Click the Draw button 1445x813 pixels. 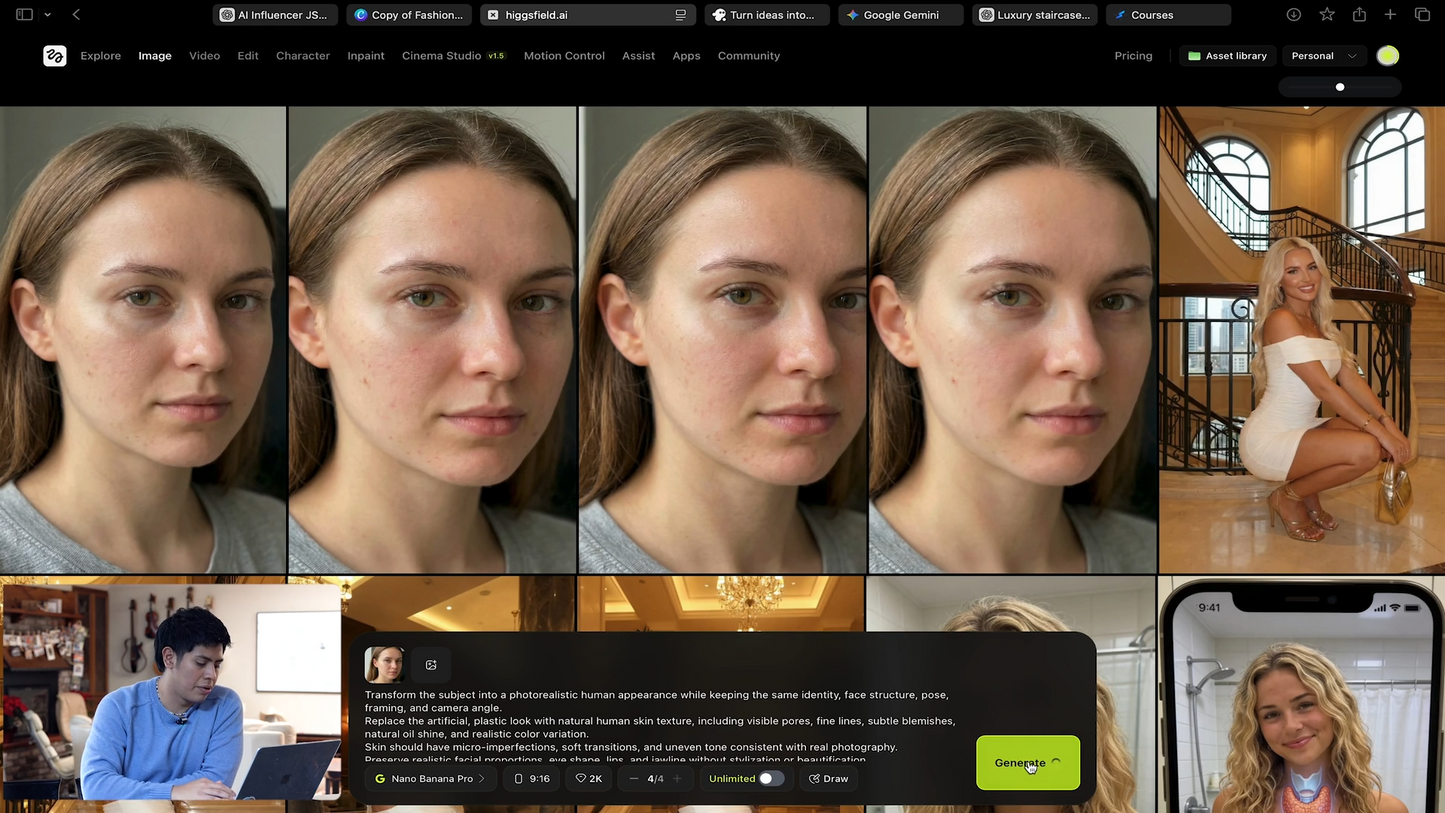click(829, 779)
